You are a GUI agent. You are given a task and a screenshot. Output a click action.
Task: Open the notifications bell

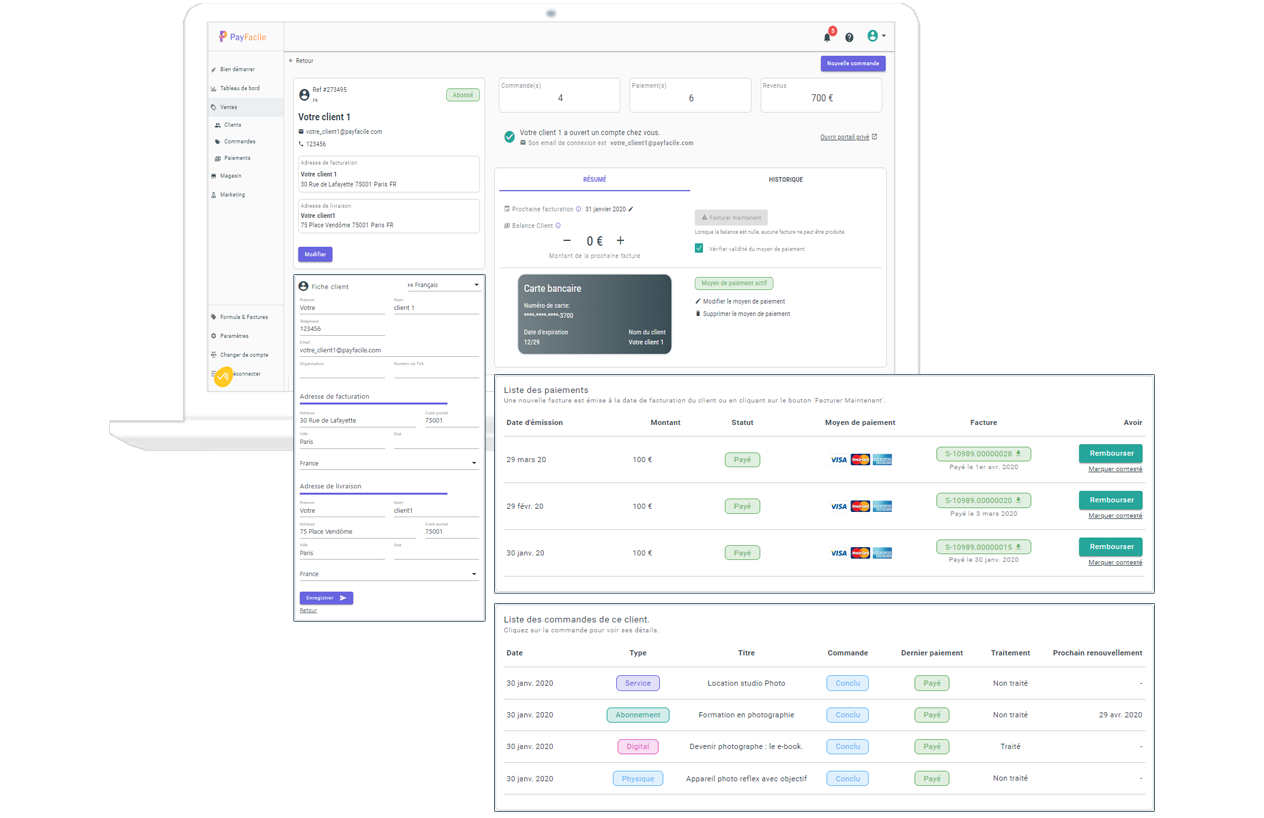[827, 37]
